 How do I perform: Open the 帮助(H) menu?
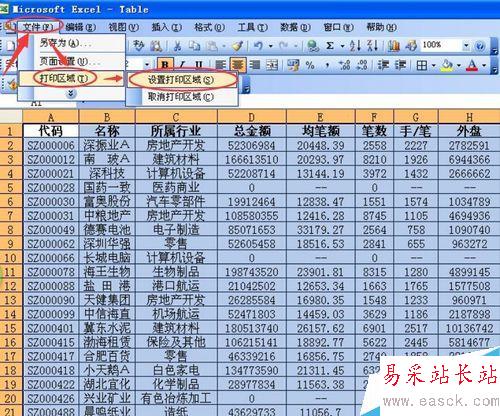tap(381, 27)
